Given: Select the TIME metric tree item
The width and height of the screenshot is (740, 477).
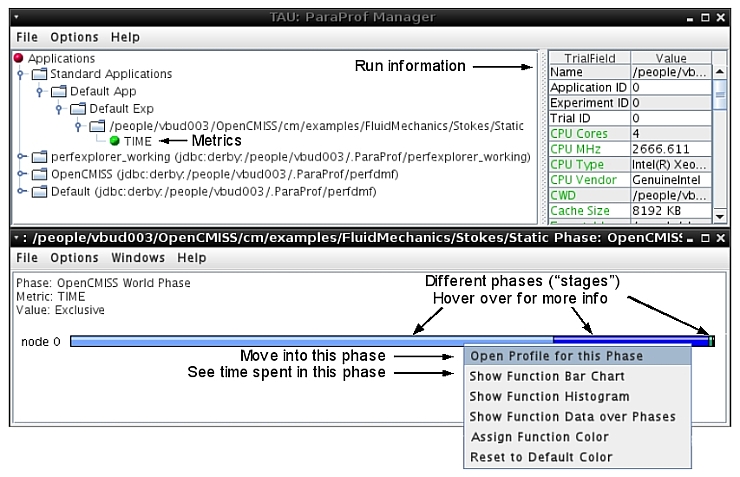Looking at the screenshot, I should pos(137,141).
